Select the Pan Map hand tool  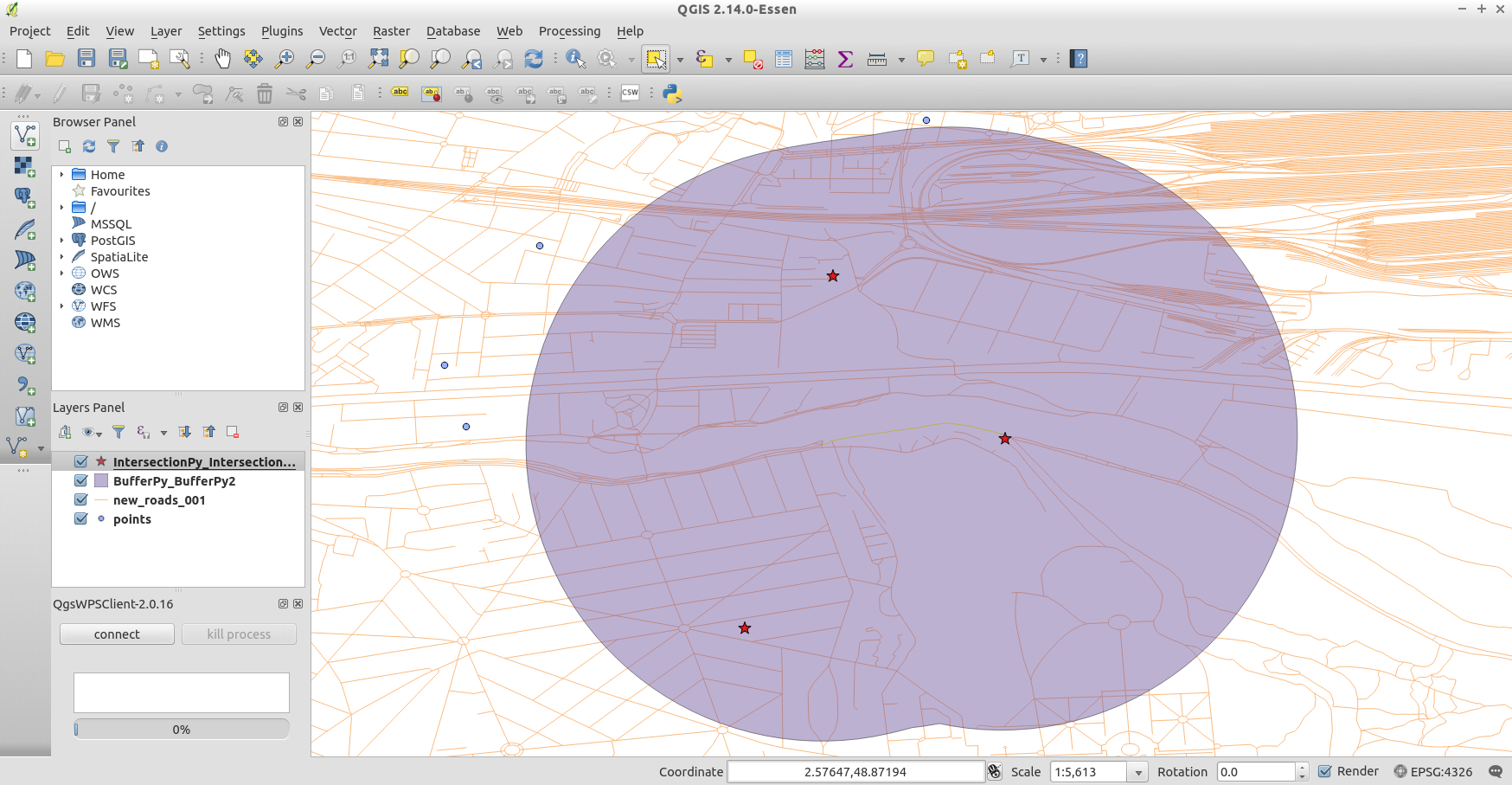pos(222,59)
